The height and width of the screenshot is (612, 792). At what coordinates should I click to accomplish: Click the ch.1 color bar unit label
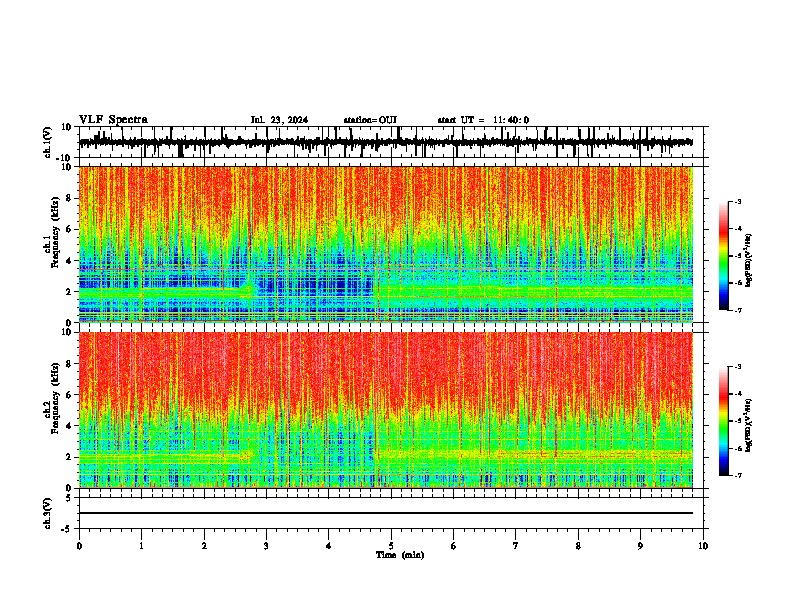pyautogui.click(x=749, y=261)
